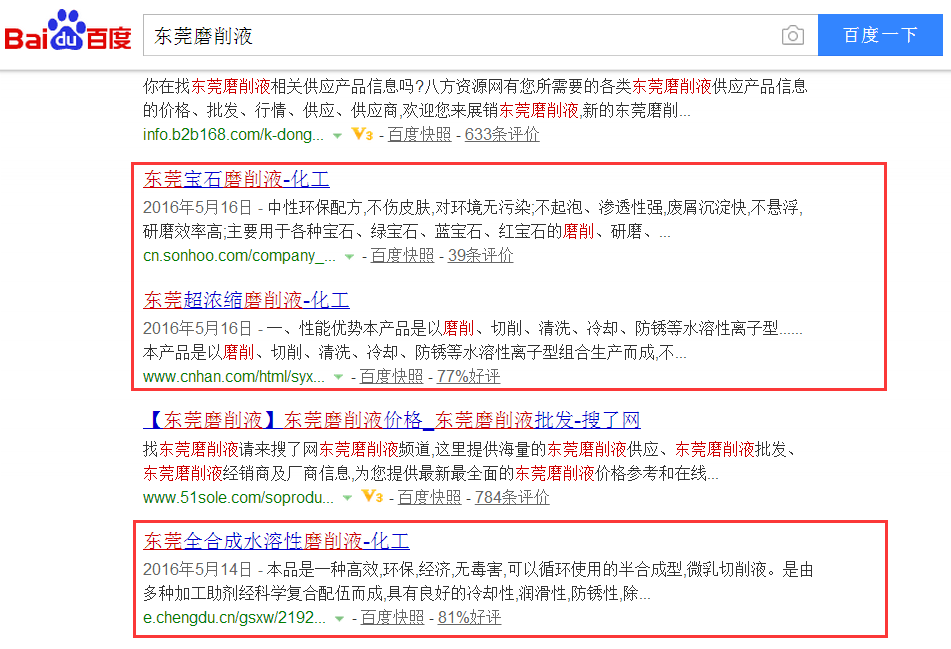The height and width of the screenshot is (649, 951).
Task: Click the cn.sonhoo.com/company_... URL
Action: [x=240, y=256]
